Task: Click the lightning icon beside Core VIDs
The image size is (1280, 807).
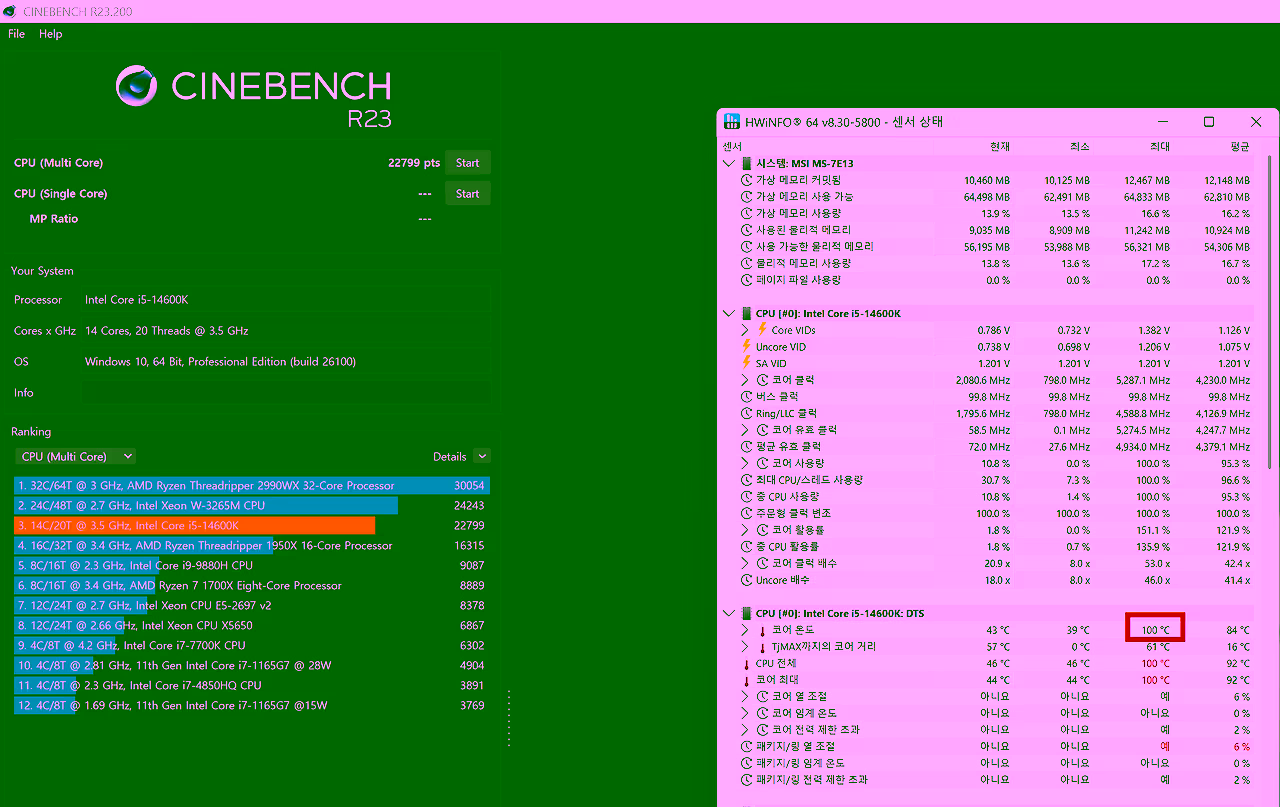Action: click(762, 330)
